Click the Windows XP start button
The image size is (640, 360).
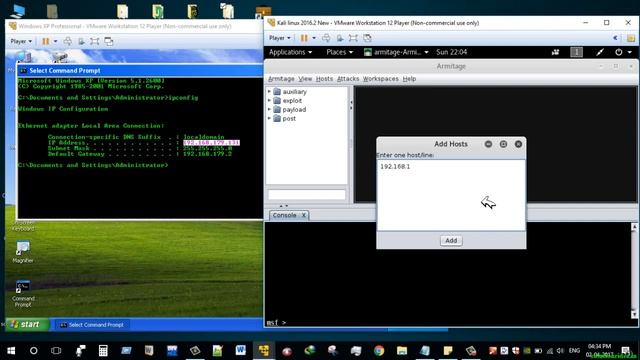point(27,324)
